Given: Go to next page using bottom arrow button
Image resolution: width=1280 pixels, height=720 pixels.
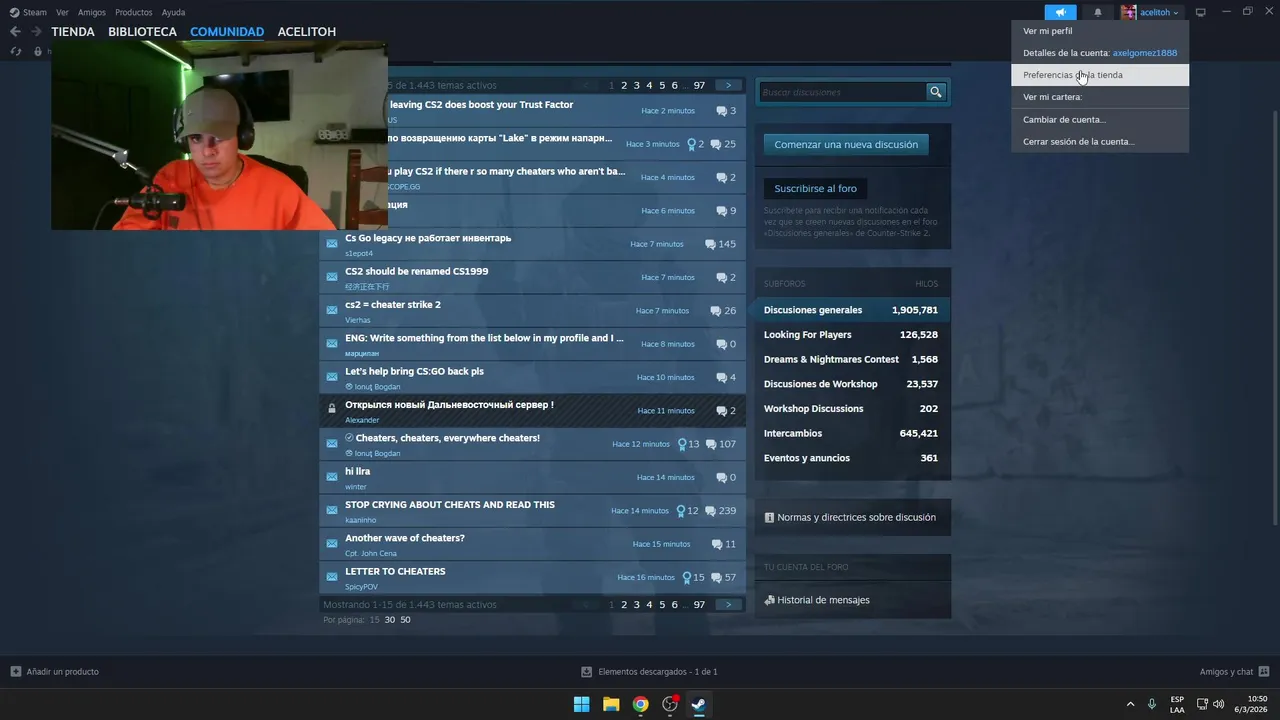Looking at the screenshot, I should (x=728, y=604).
